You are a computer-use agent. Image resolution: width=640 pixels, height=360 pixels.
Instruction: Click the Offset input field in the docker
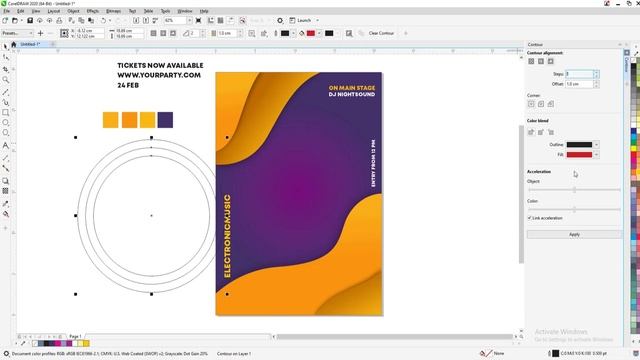click(579, 84)
